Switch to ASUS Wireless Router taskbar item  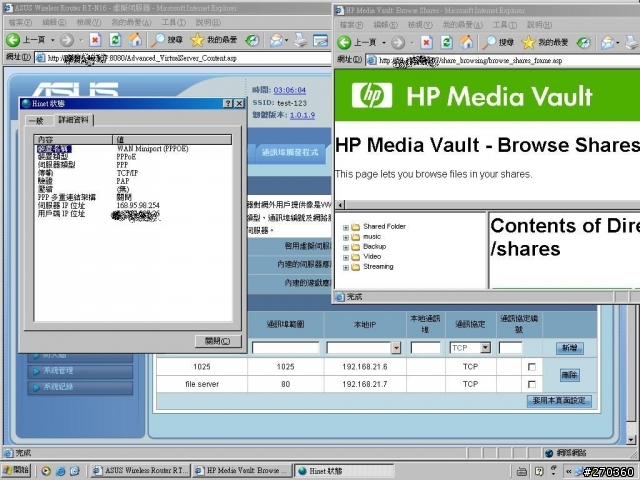coord(140,471)
